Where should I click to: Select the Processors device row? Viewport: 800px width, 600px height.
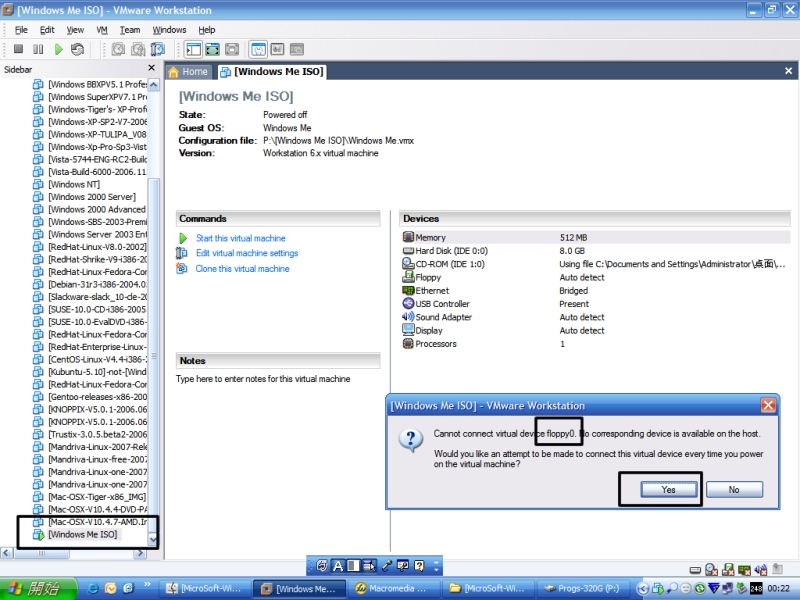click(x=596, y=343)
